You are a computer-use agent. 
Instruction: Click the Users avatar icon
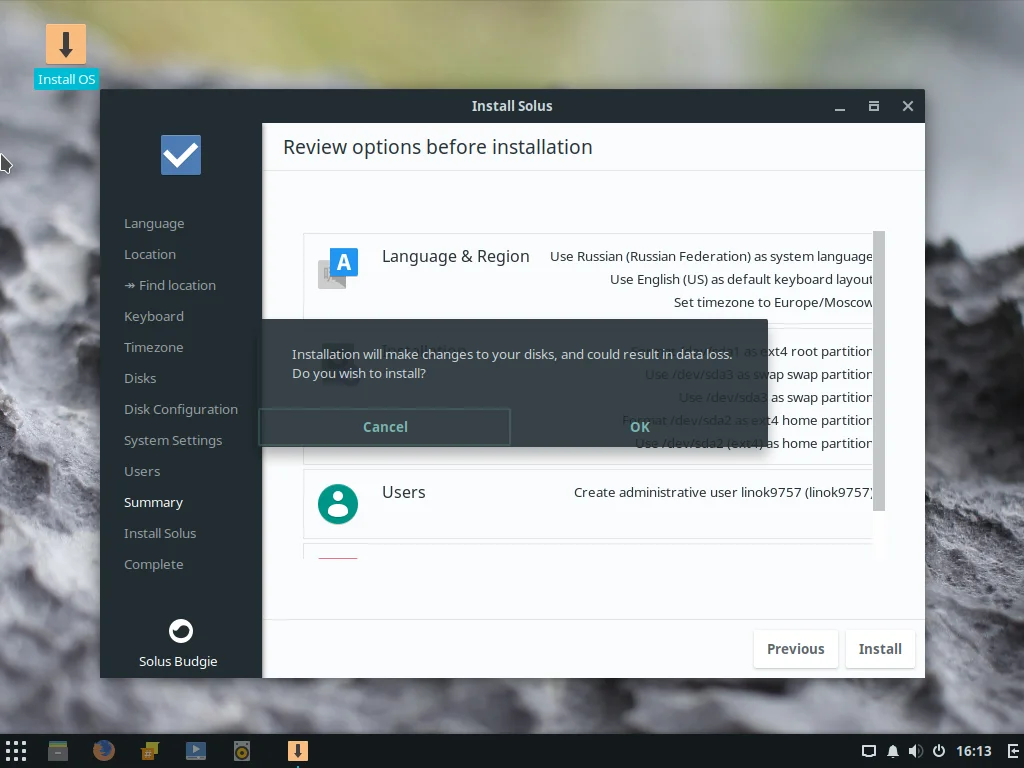(338, 504)
